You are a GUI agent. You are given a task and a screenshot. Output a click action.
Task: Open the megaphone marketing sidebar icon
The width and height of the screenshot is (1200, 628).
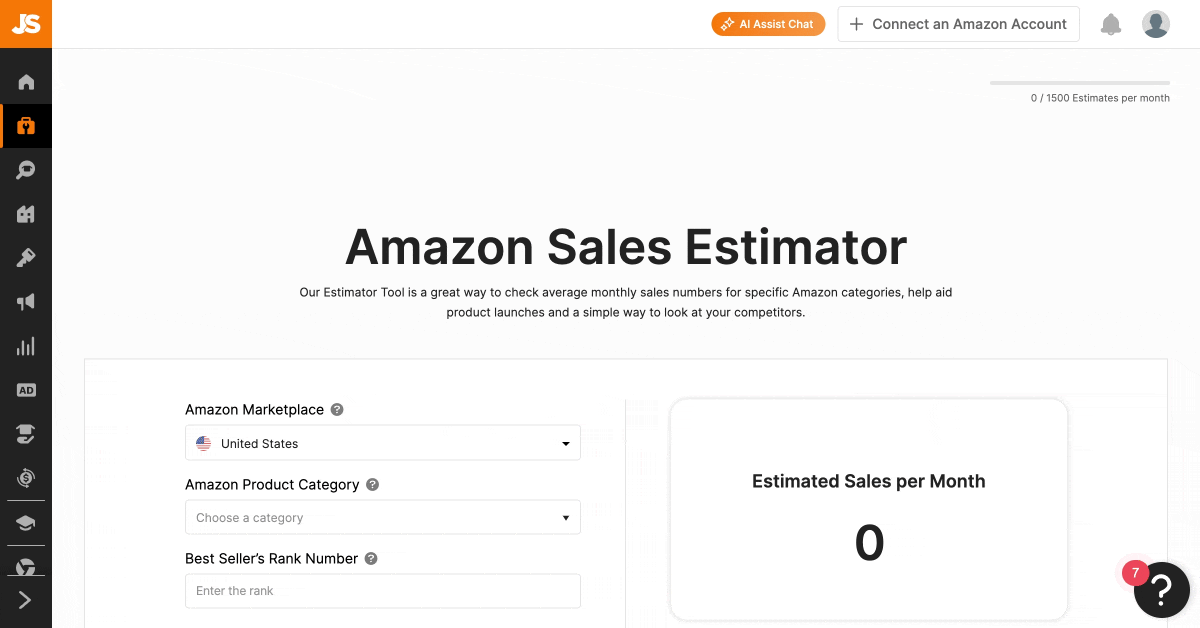click(x=26, y=302)
